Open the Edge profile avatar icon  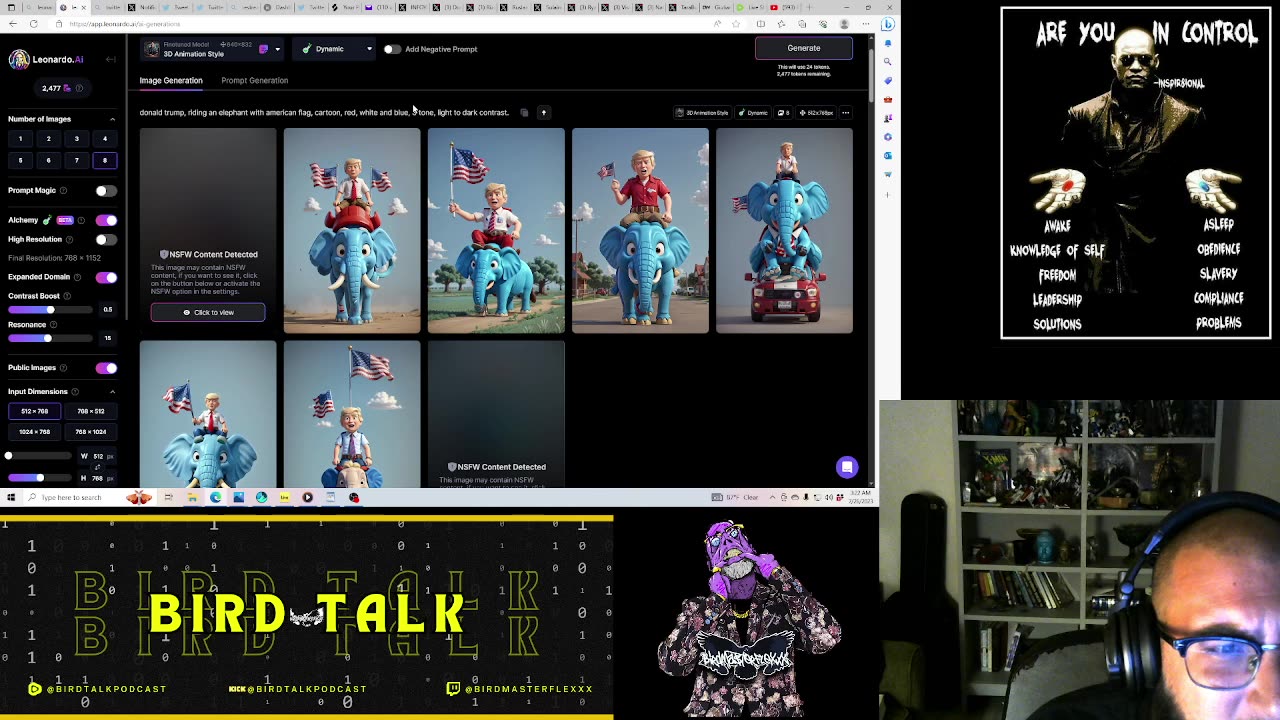(844, 24)
